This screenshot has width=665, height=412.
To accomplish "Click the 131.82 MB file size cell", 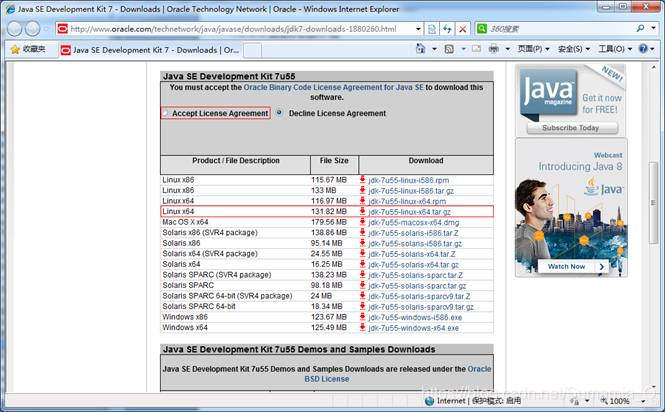I will 329,211.
